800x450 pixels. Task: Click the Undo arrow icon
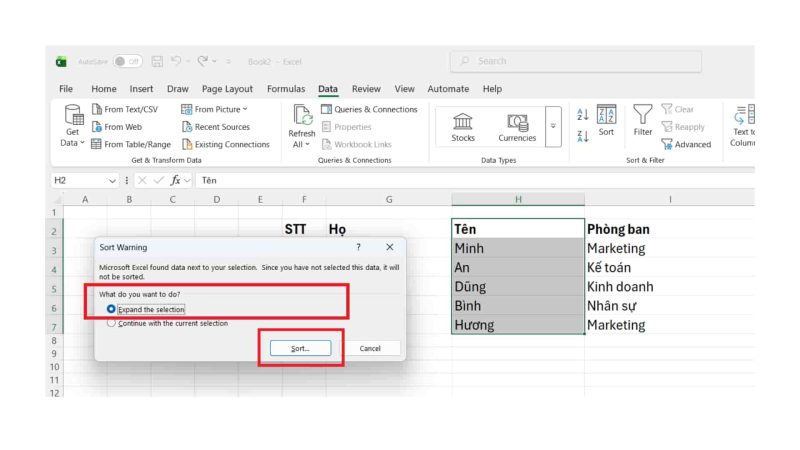[176, 61]
